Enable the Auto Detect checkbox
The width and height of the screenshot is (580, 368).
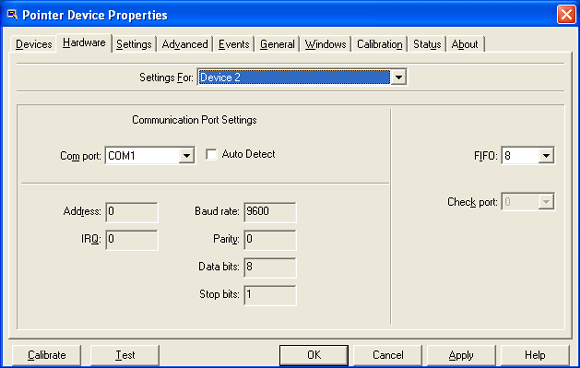211,154
